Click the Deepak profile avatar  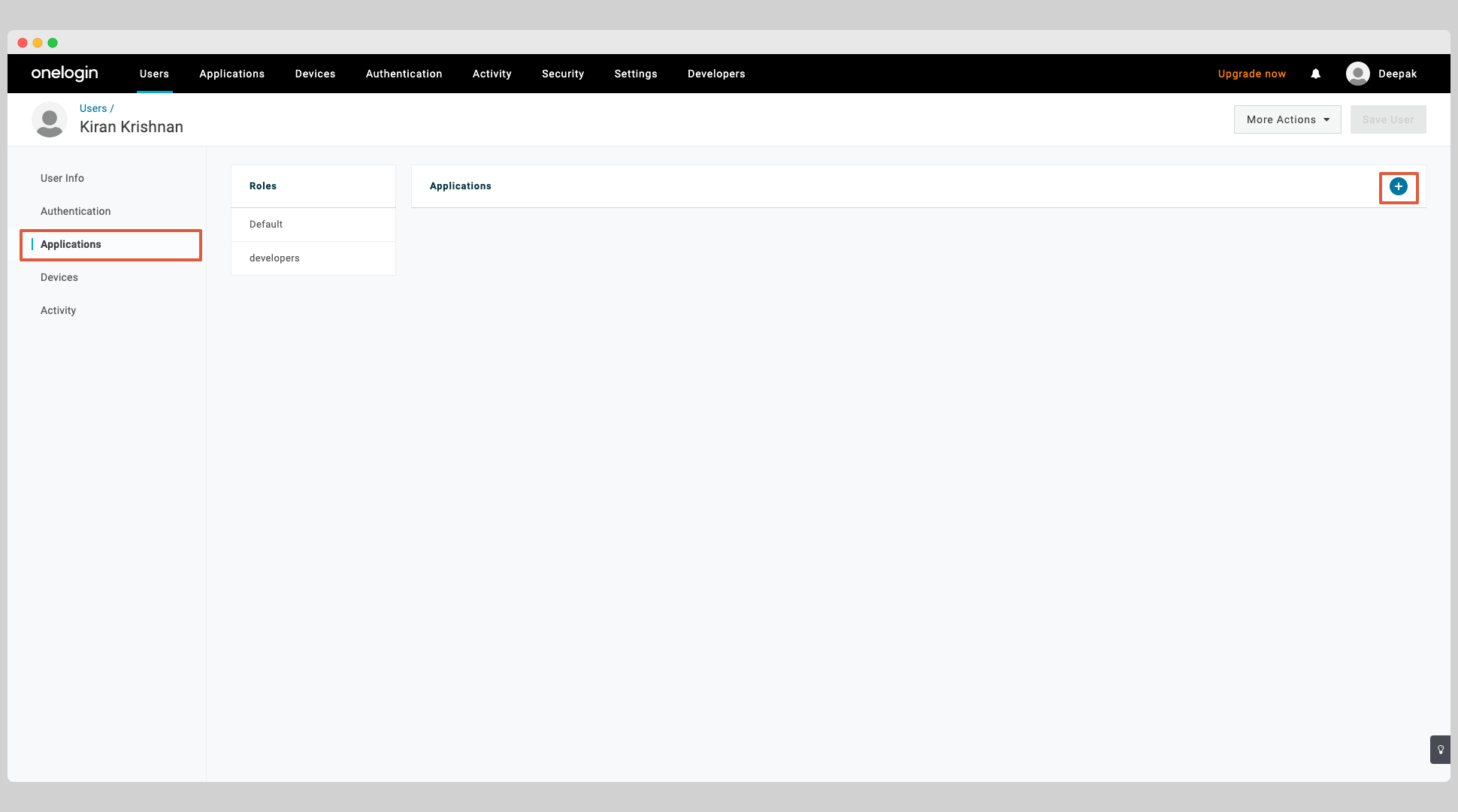1358,73
